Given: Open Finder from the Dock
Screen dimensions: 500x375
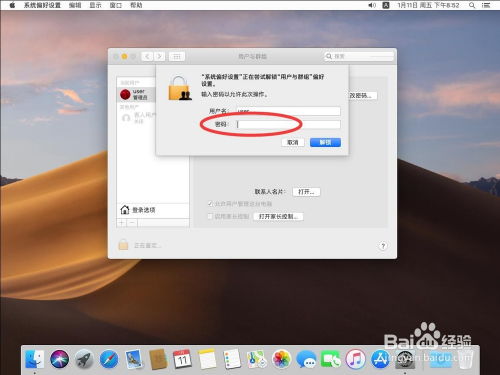Looking at the screenshot, I should pyautogui.click(x=35, y=359).
